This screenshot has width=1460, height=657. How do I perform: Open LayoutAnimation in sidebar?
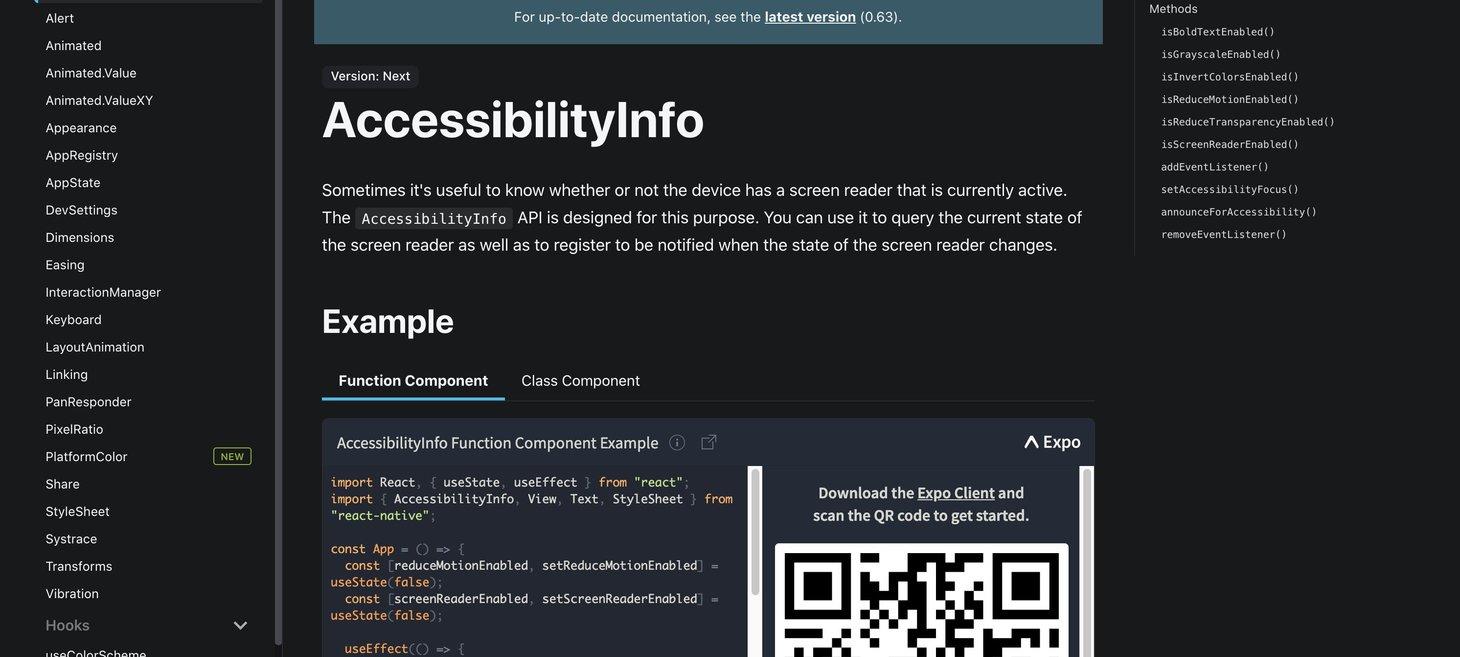95,347
